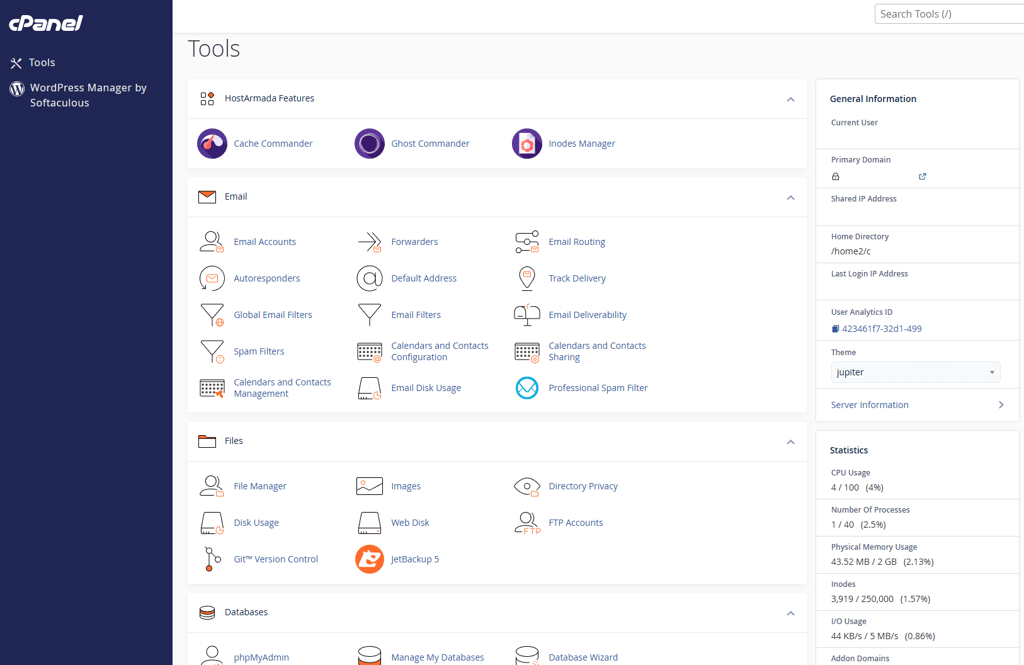
Task: Focus the Search Tools input field
Action: [x=949, y=14]
